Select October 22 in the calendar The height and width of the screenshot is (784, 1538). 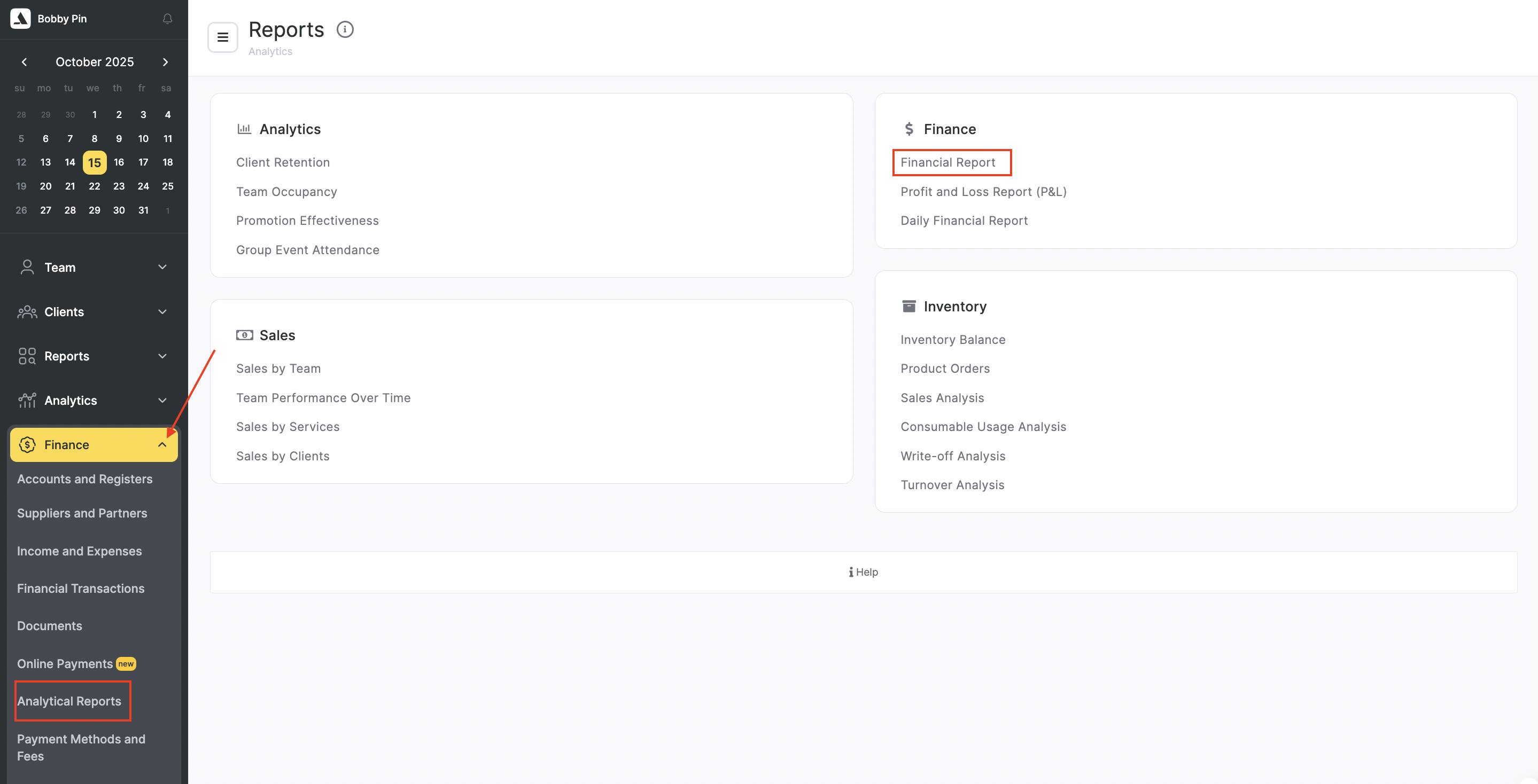pyautogui.click(x=95, y=186)
